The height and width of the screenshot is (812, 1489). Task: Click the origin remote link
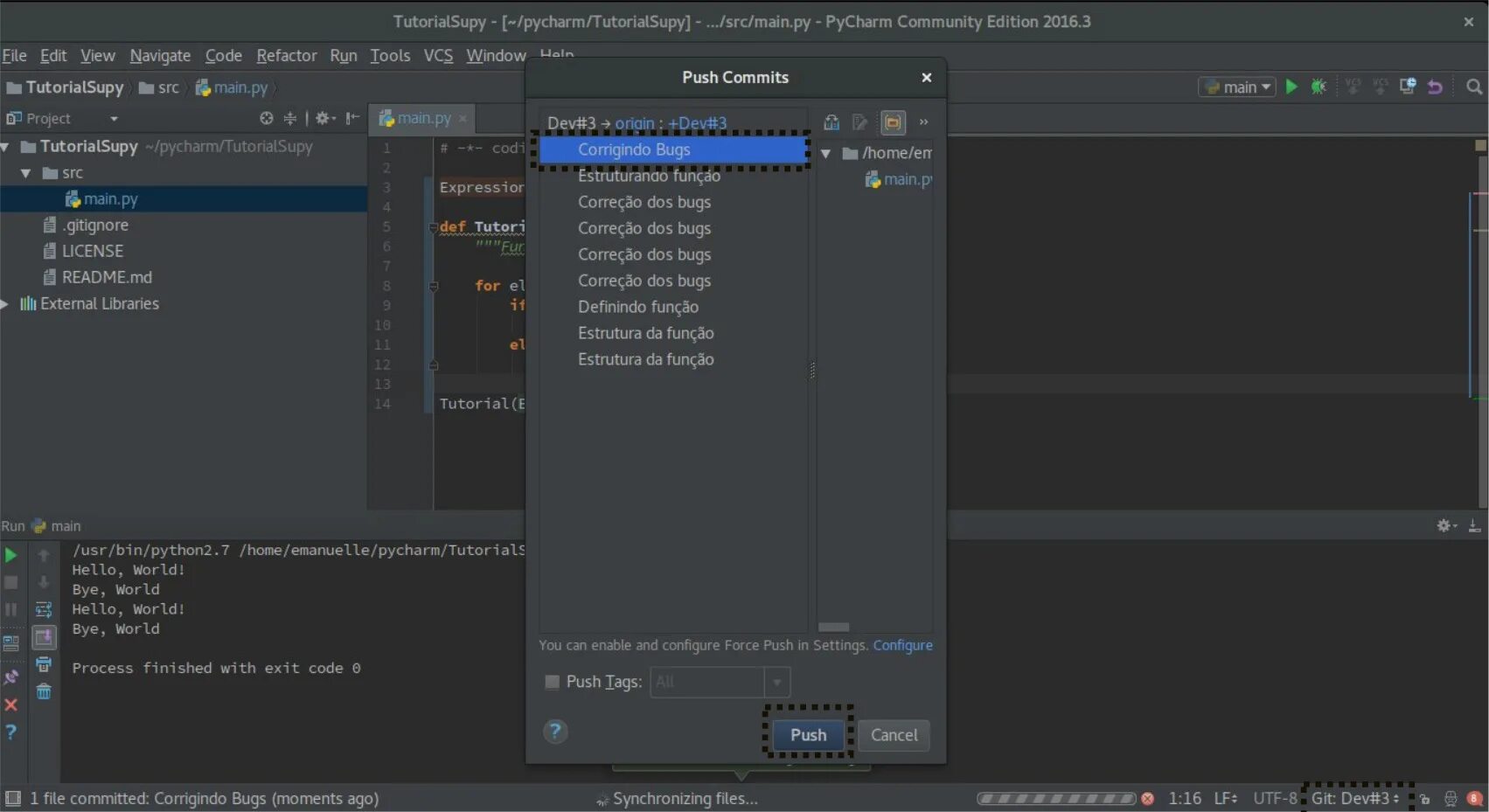pyautogui.click(x=634, y=122)
